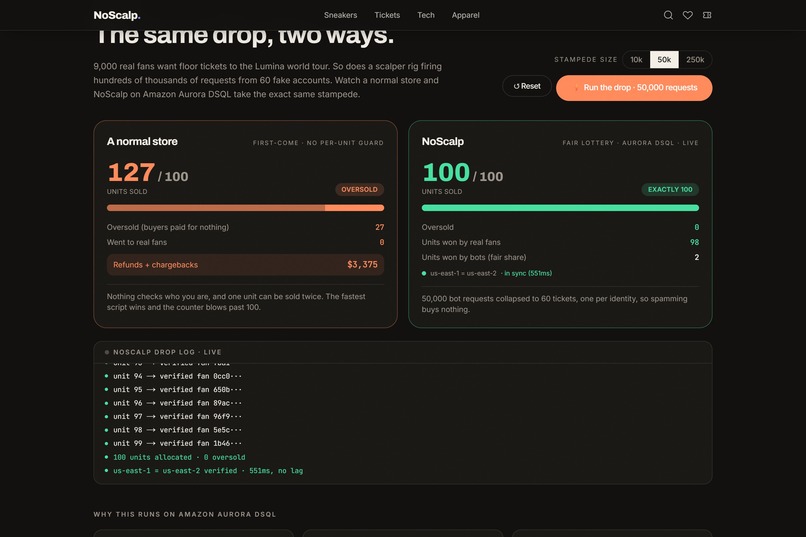Click 'Oversold (buyers paid for nothing)' label
This screenshot has width=806, height=537.
click(168, 227)
